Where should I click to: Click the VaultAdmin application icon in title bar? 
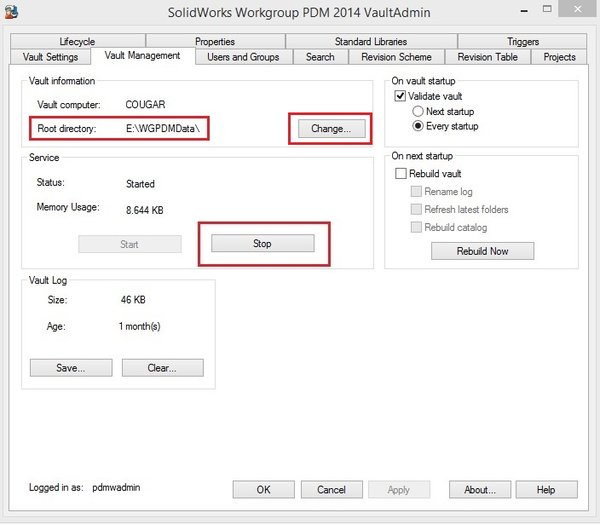pyautogui.click(x=11, y=11)
